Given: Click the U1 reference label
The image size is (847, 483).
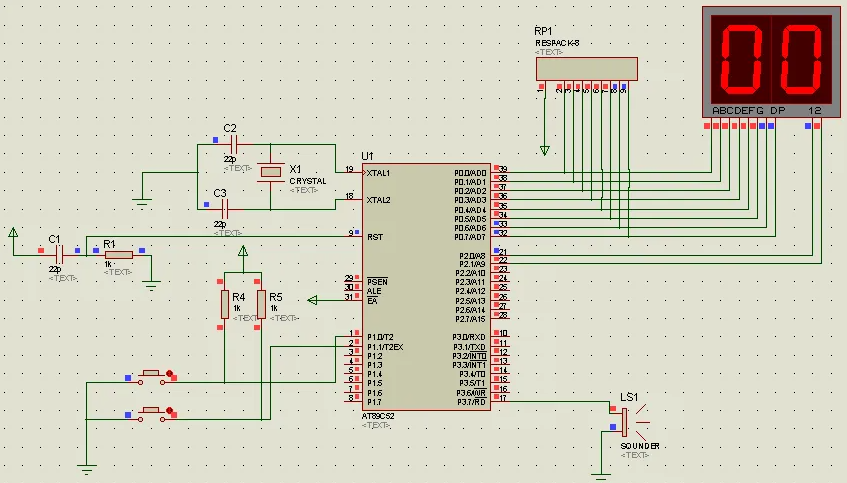Looking at the screenshot, I should pyautogui.click(x=367, y=156).
